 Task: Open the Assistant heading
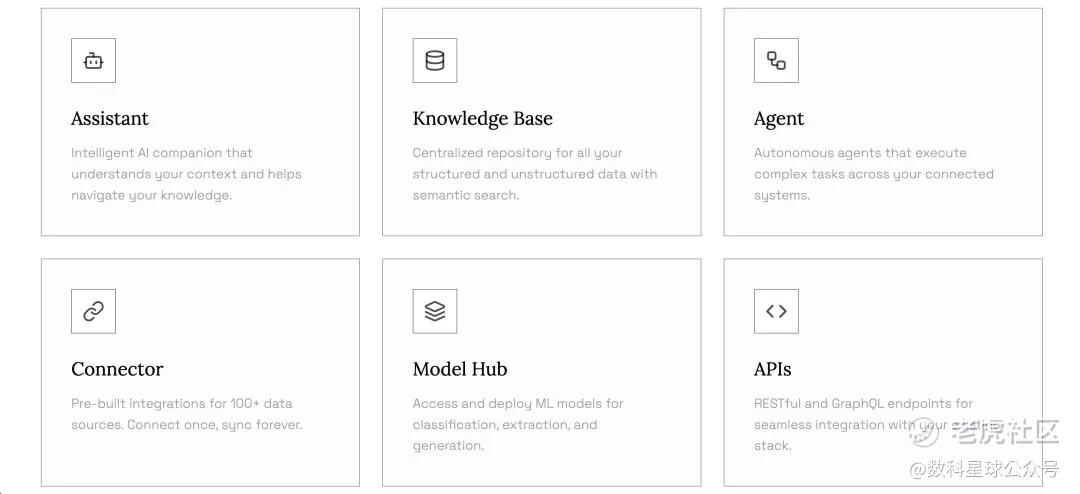pyautogui.click(x=110, y=118)
